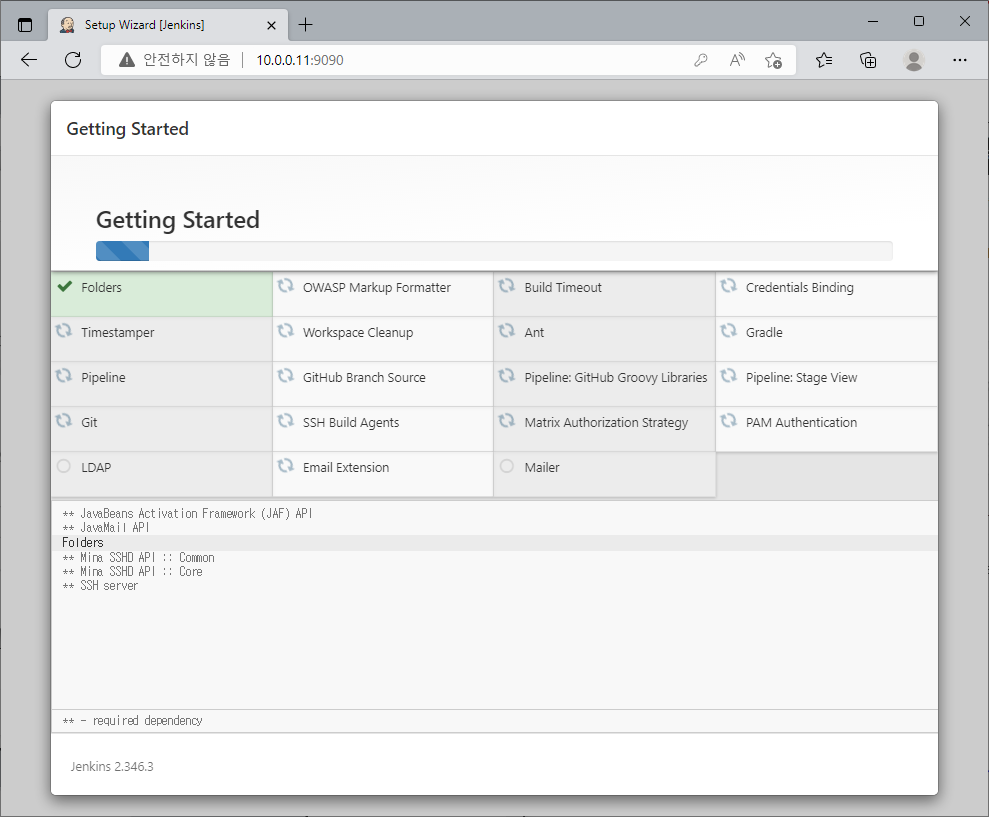This screenshot has width=989, height=817.
Task: Click the SSH server log line
Action: point(100,585)
